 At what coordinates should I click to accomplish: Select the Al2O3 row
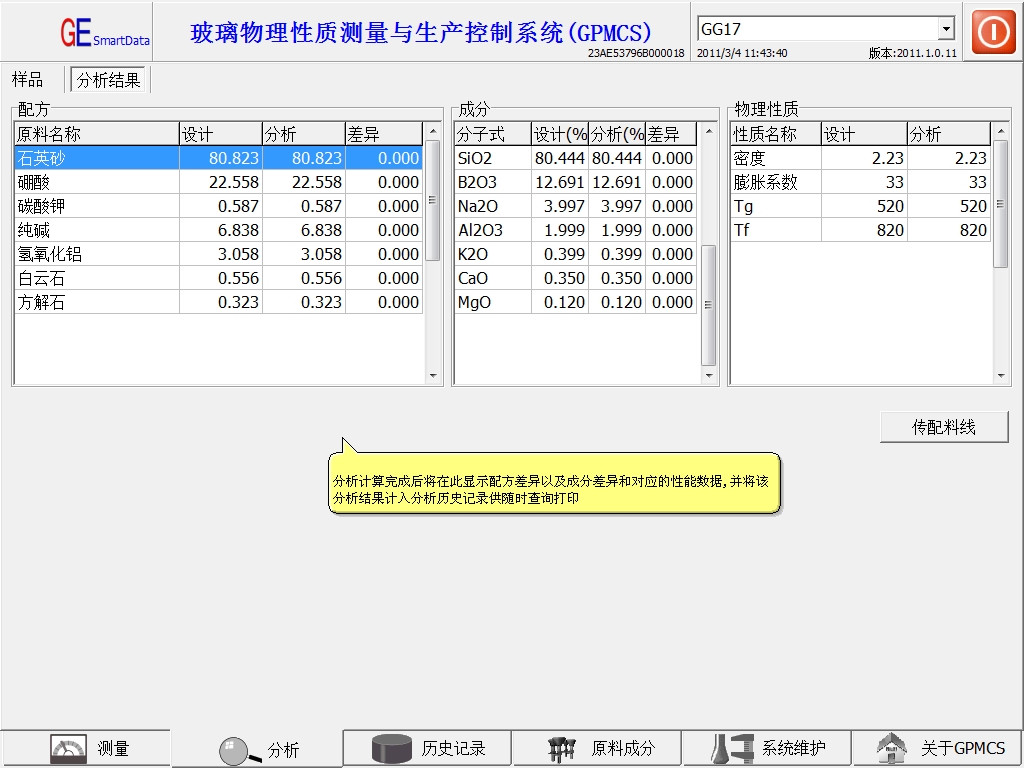pos(575,230)
